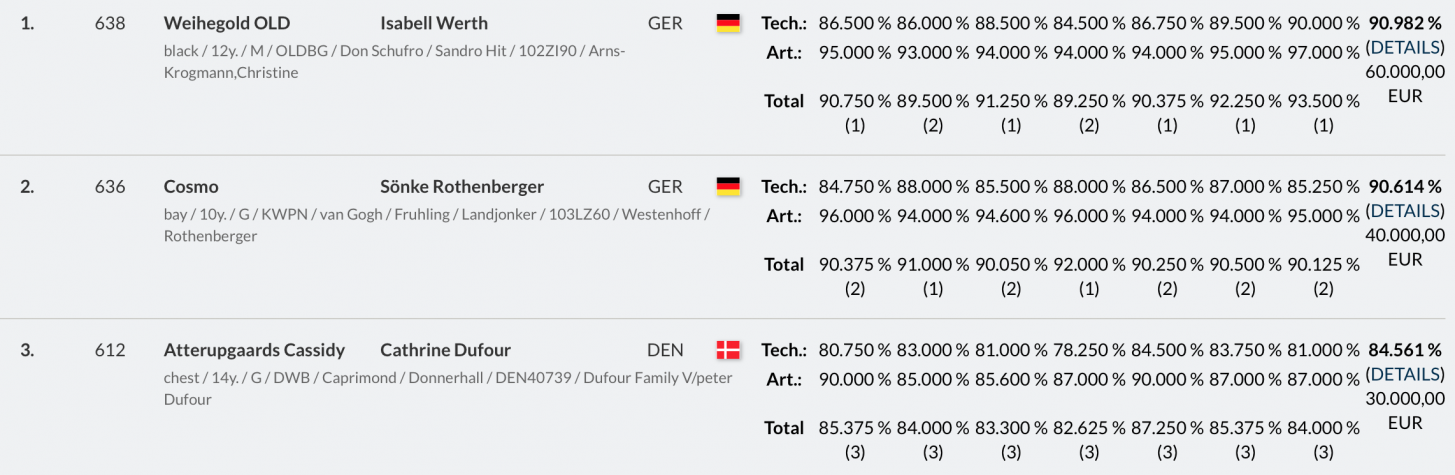Select rider name Cathrine Dufour
Image resolution: width=1455 pixels, height=475 pixels.
click(x=445, y=350)
